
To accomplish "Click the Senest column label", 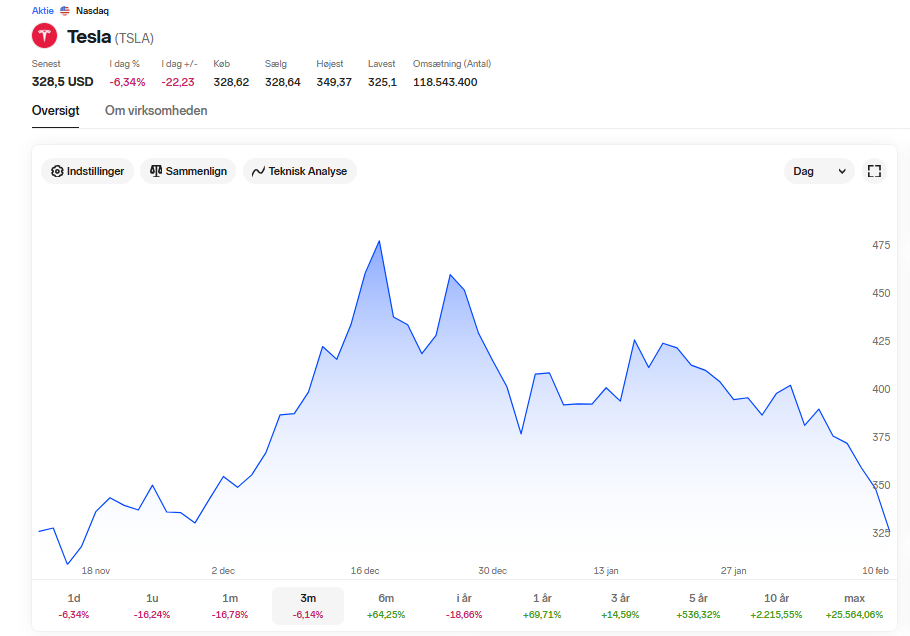I will (x=46, y=64).
